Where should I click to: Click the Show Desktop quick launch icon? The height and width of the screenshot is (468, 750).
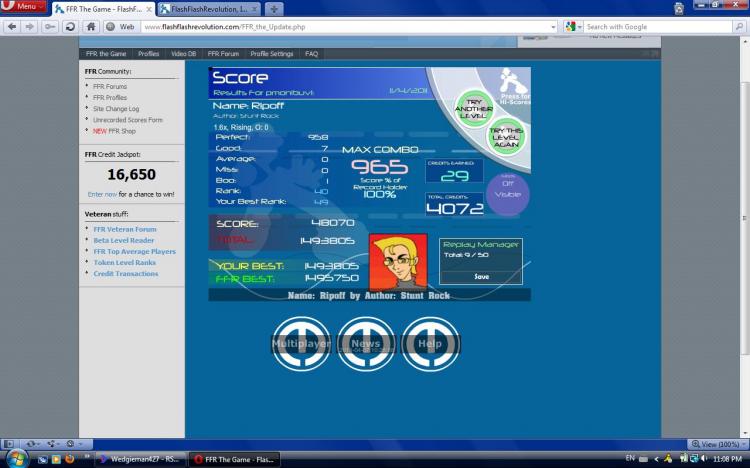pos(43,459)
